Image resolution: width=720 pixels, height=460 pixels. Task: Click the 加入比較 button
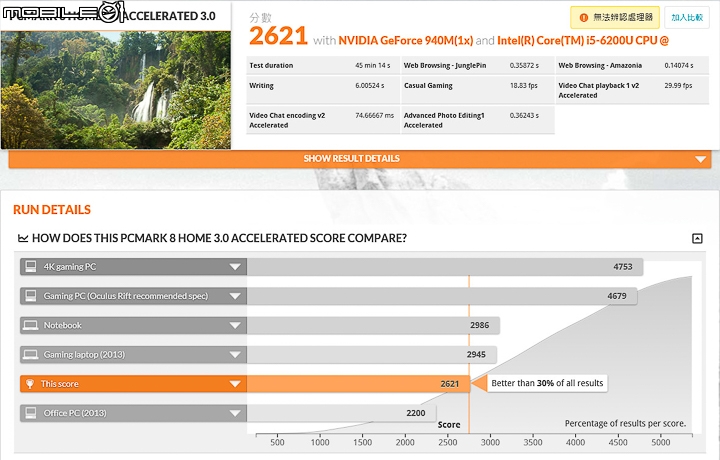tap(687, 17)
